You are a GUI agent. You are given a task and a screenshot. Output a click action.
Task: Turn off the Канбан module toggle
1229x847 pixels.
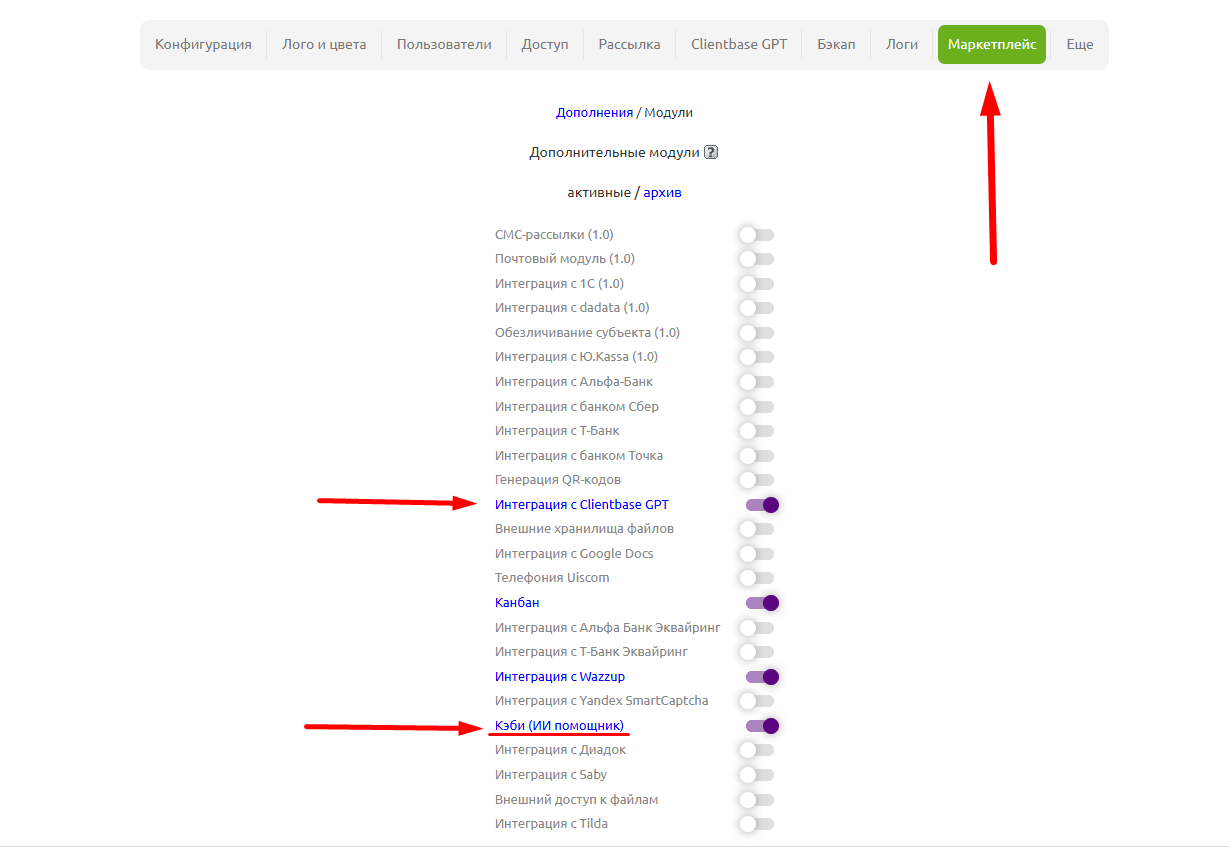point(762,603)
